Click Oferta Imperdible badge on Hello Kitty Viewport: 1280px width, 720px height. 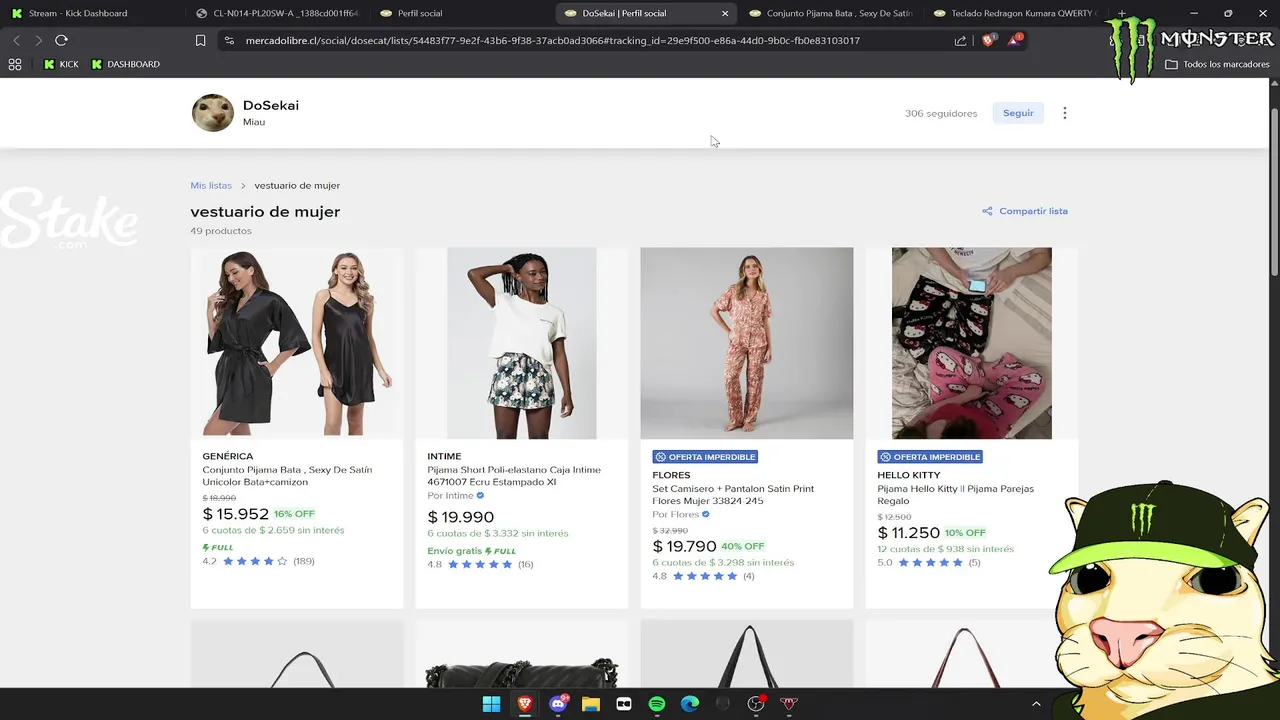[930, 457]
